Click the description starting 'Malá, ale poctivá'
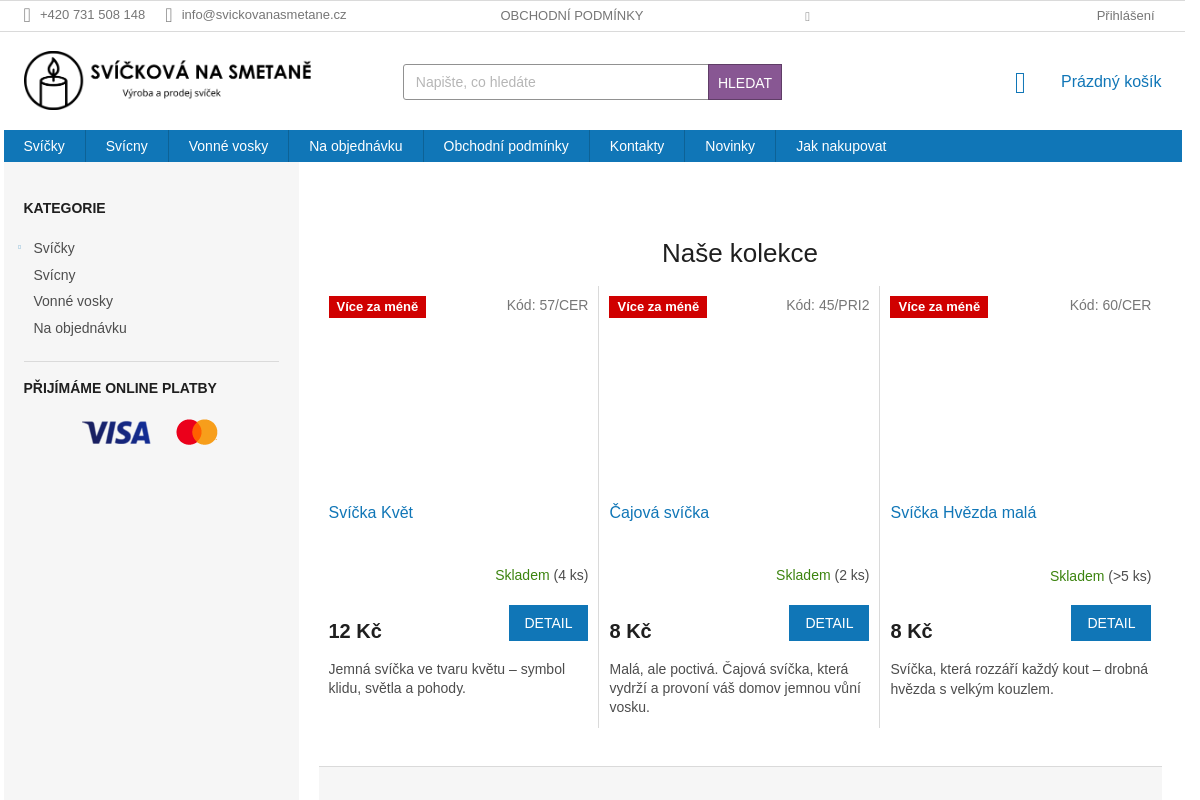The width and height of the screenshot is (1200, 800). 735,688
